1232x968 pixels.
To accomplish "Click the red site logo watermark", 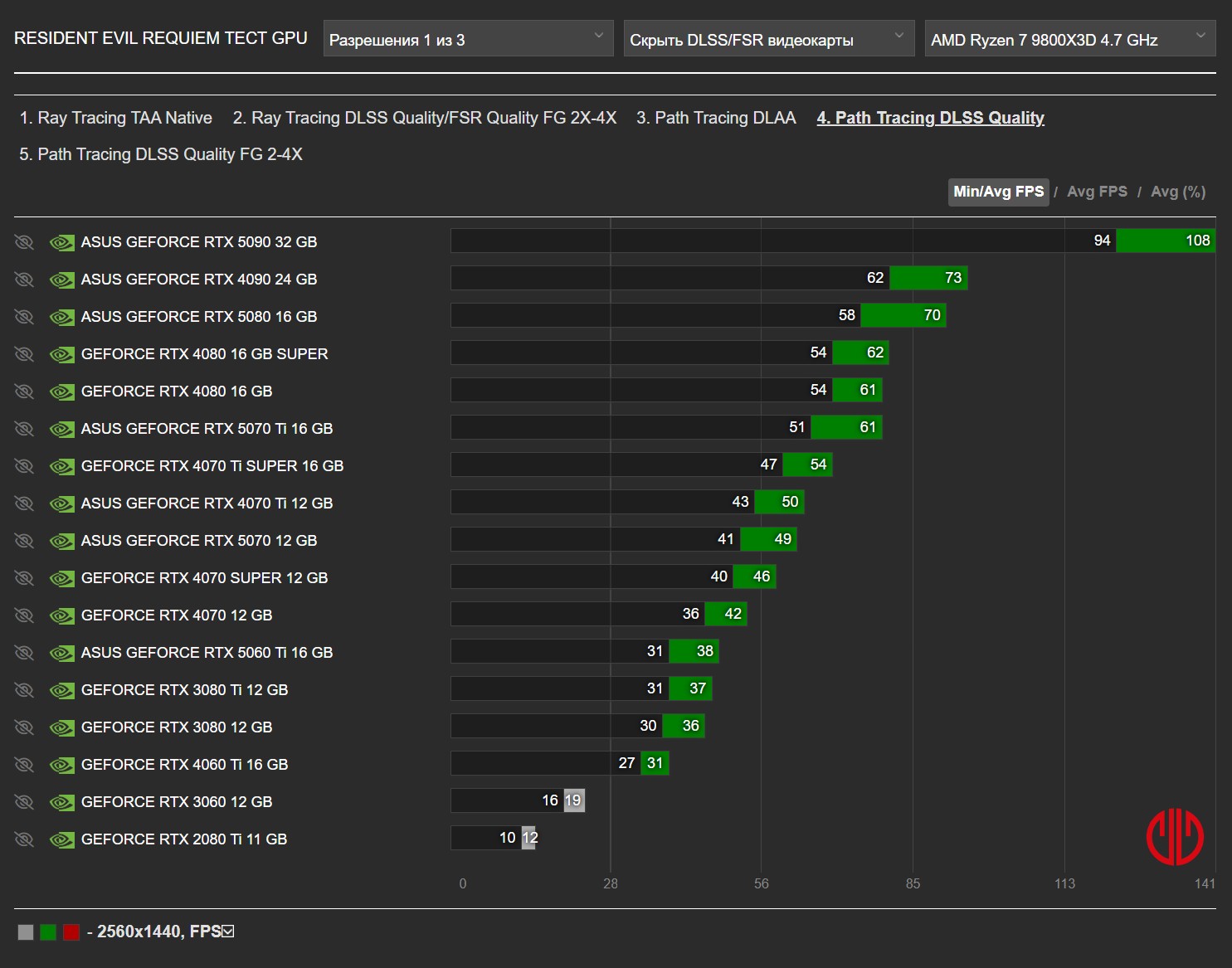I will point(1175,837).
